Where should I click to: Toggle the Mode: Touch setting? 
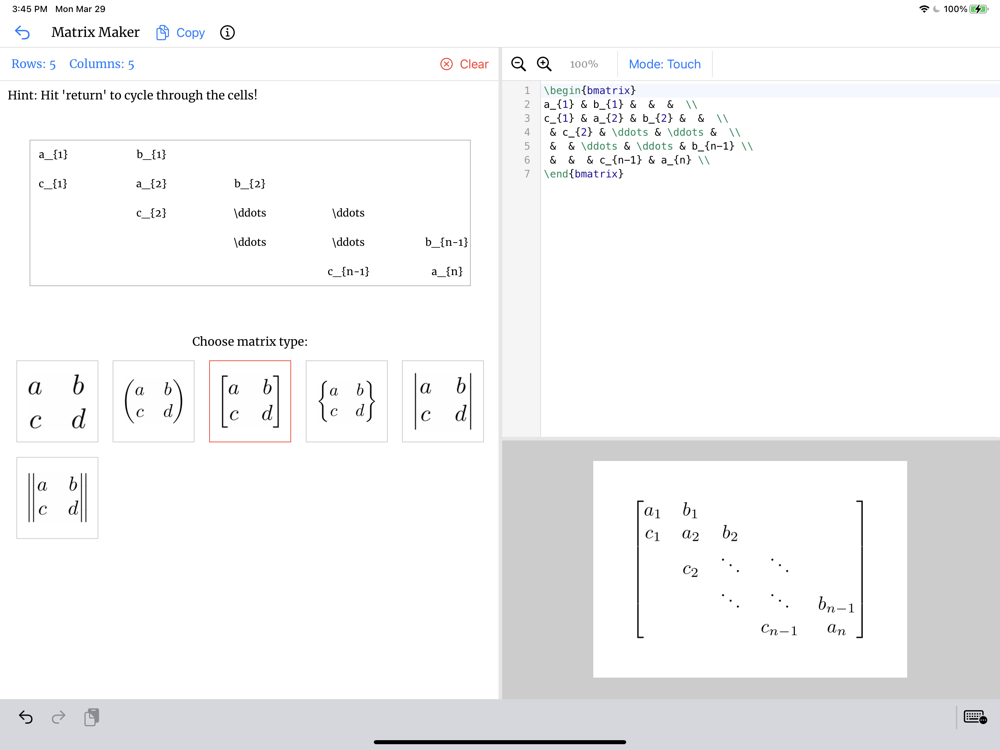pos(665,64)
